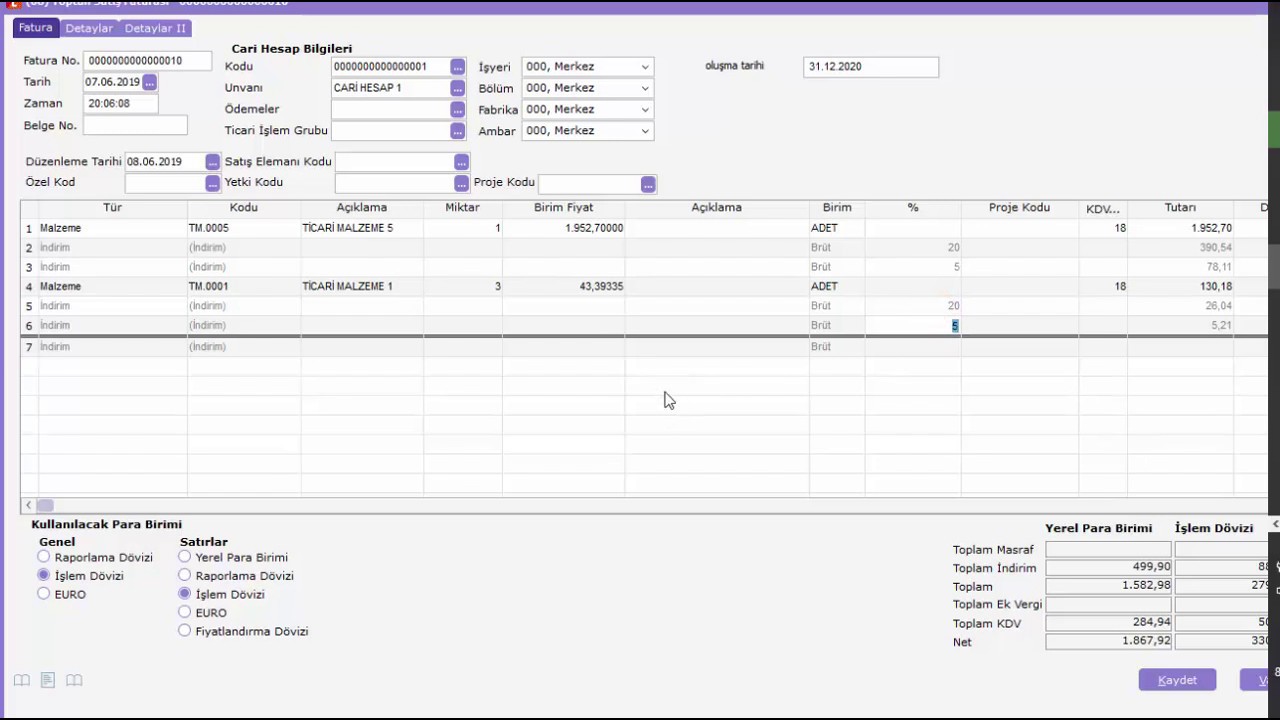
Task: Click the Yetki Kodu input field
Action: tap(394, 183)
